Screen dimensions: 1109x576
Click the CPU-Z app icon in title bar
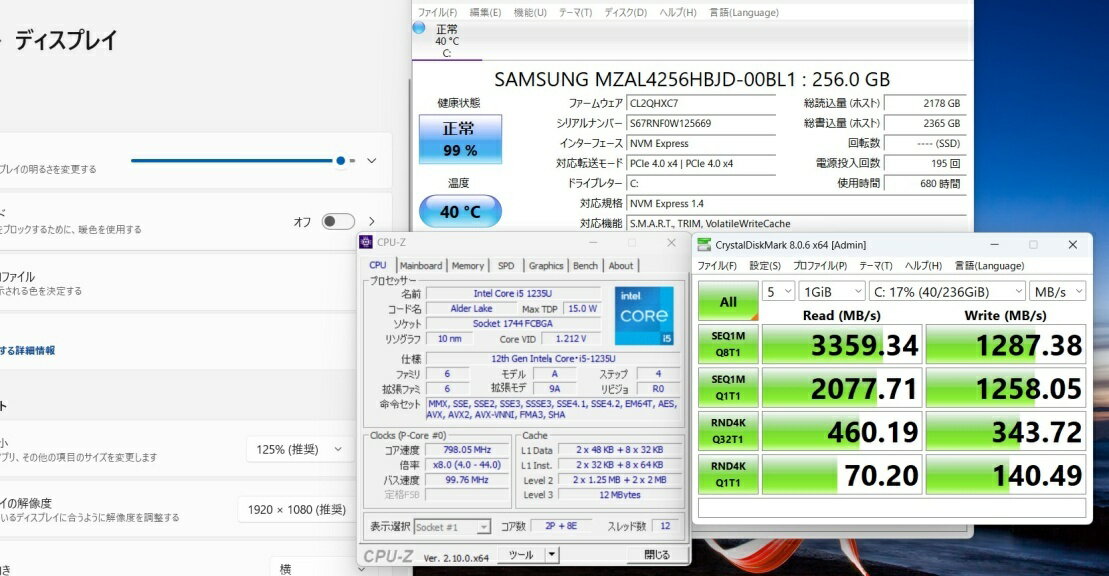click(366, 242)
